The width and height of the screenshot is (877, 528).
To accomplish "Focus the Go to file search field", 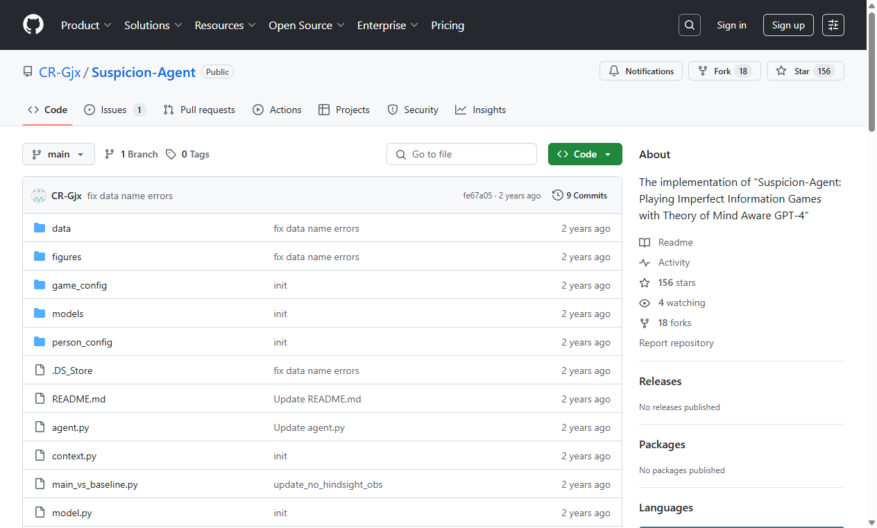I will point(461,154).
